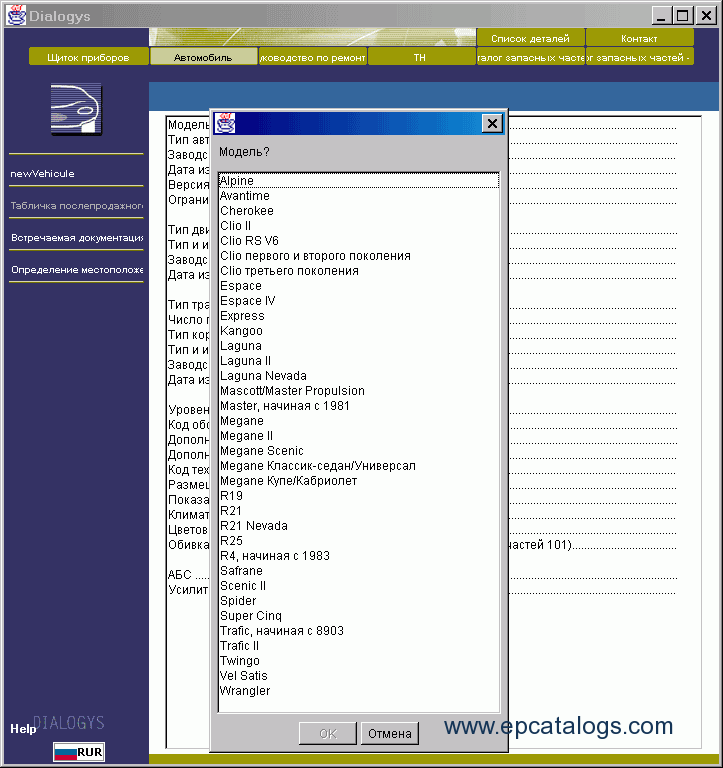Select Wrangler in the model list
The width and height of the screenshot is (723, 768).
point(359,691)
